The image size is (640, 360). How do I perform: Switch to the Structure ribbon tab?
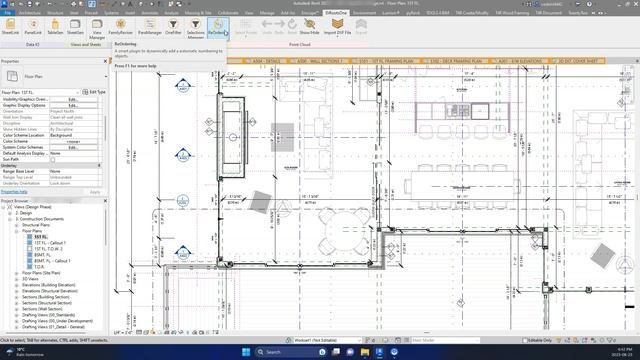(x=55, y=13)
